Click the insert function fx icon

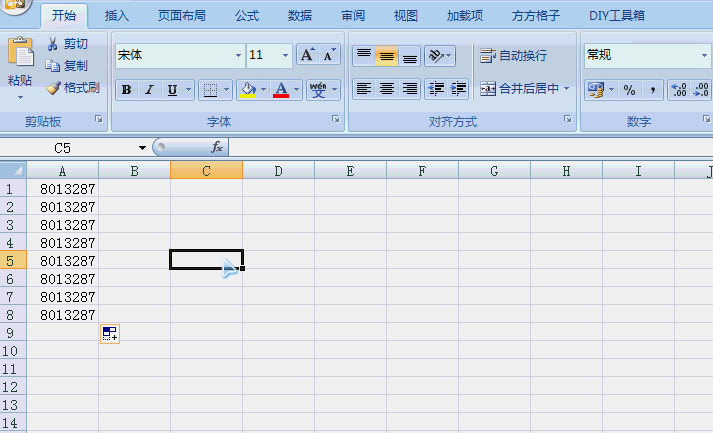(x=216, y=148)
